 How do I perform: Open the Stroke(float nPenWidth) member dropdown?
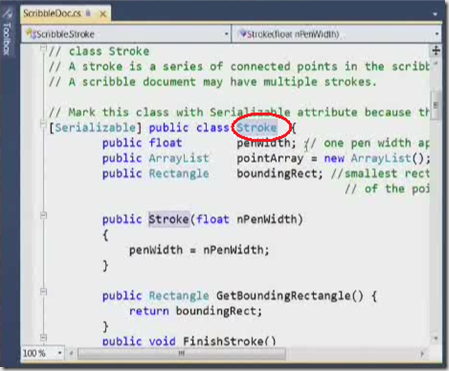(x=336, y=34)
